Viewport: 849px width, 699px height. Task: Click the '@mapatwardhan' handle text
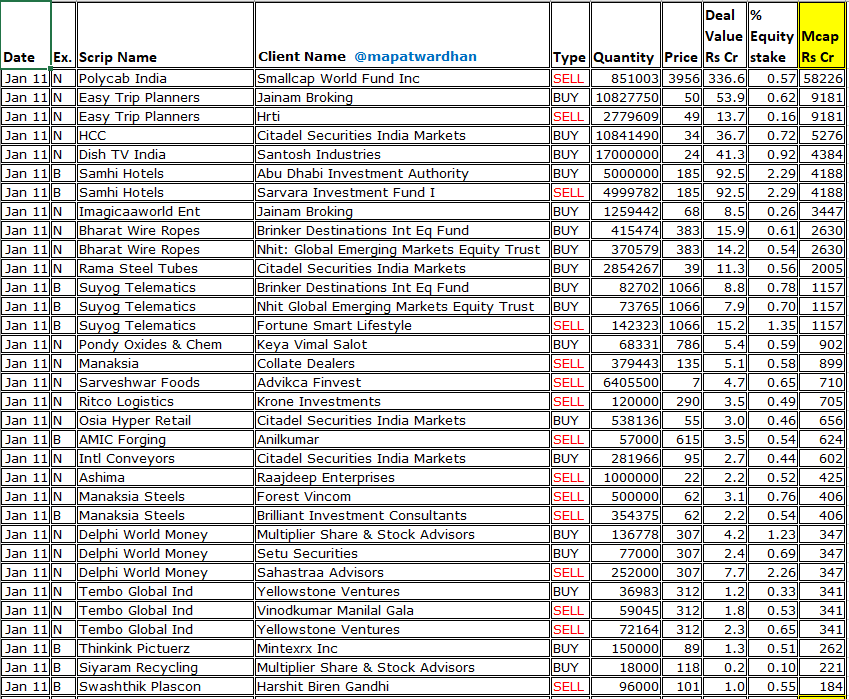tap(415, 56)
